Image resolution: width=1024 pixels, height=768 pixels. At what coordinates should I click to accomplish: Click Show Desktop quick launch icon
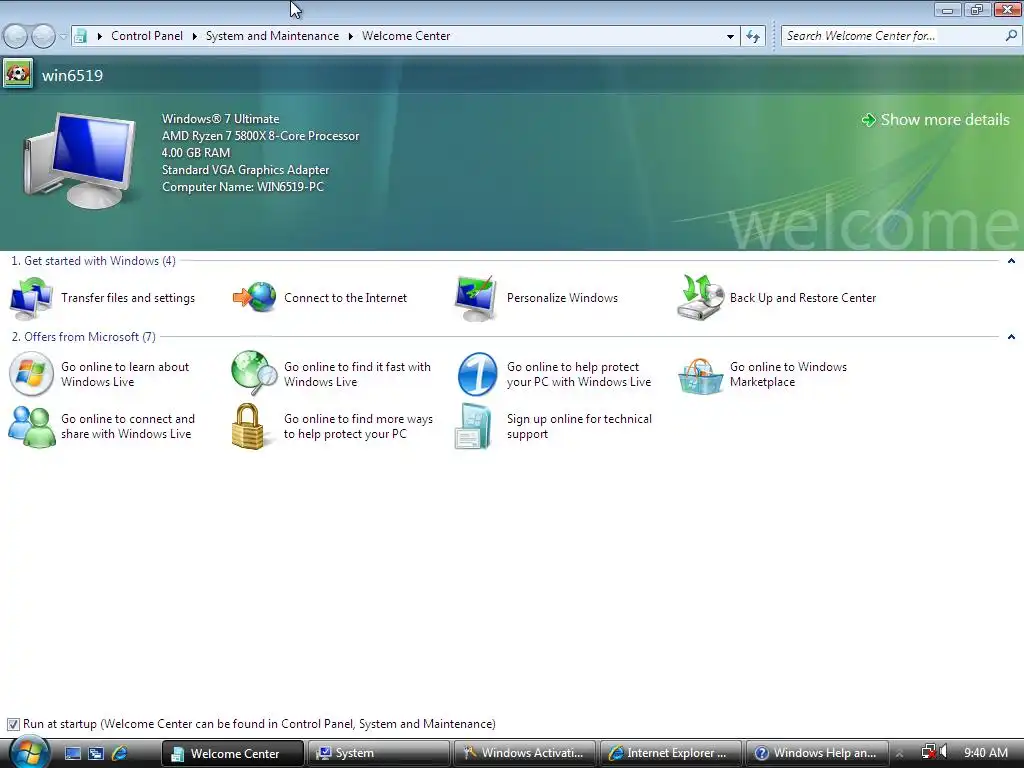coord(72,753)
